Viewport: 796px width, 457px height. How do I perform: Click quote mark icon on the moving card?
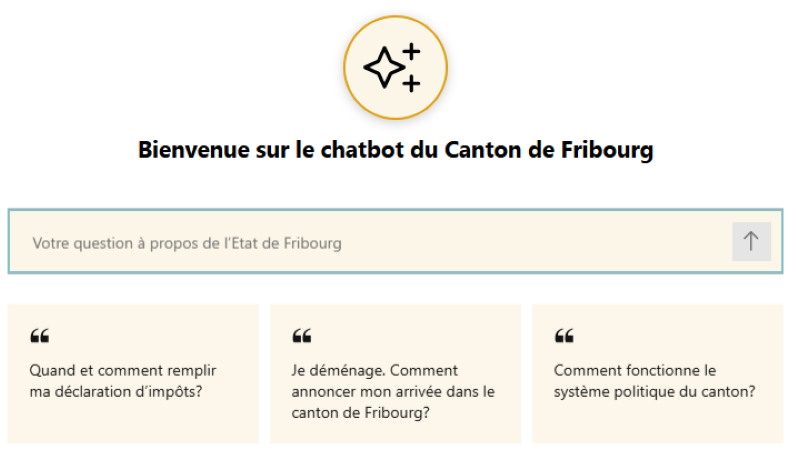[x=302, y=336]
